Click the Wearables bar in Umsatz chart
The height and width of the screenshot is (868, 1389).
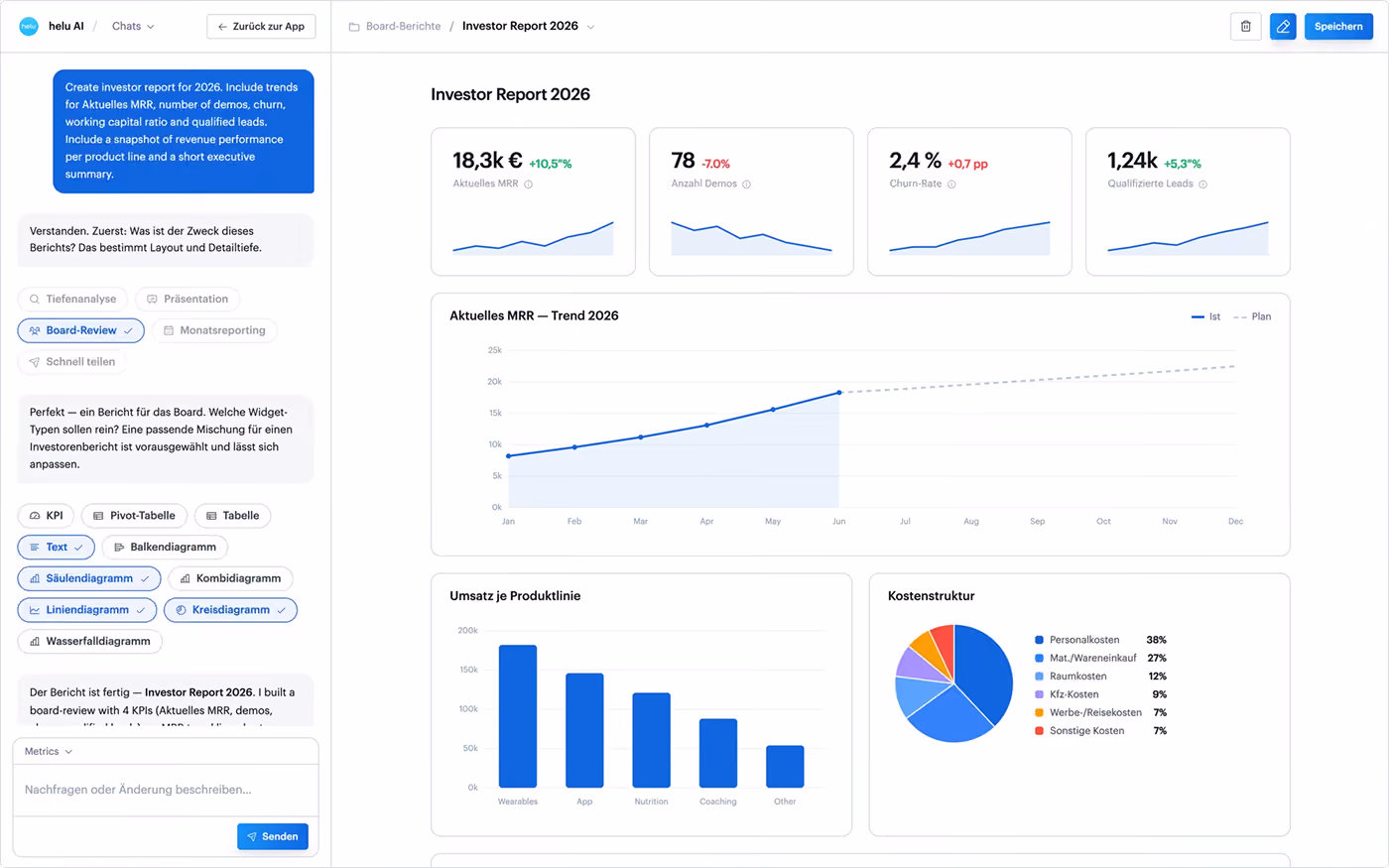[518, 716]
